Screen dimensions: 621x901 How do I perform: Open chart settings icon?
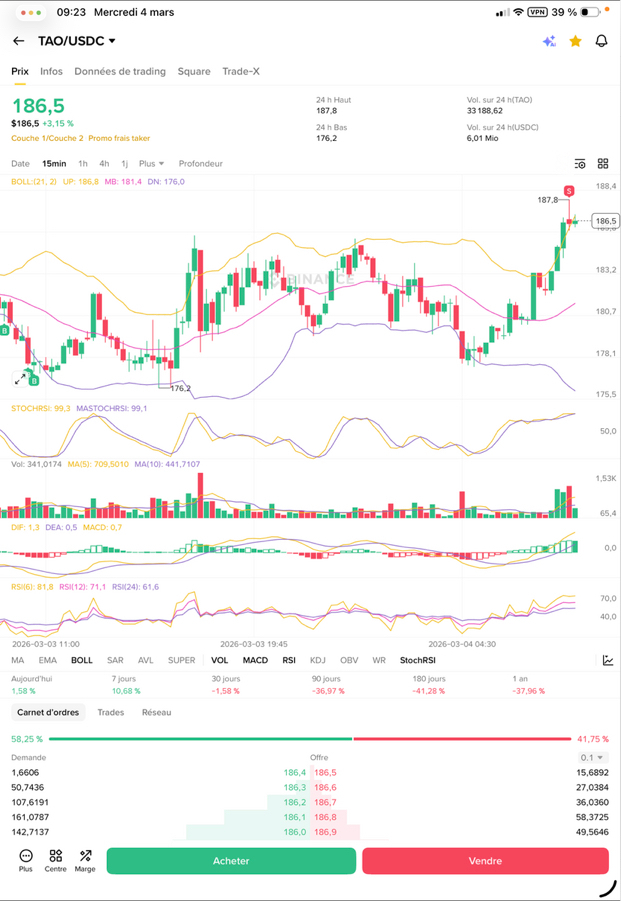[x=580, y=164]
